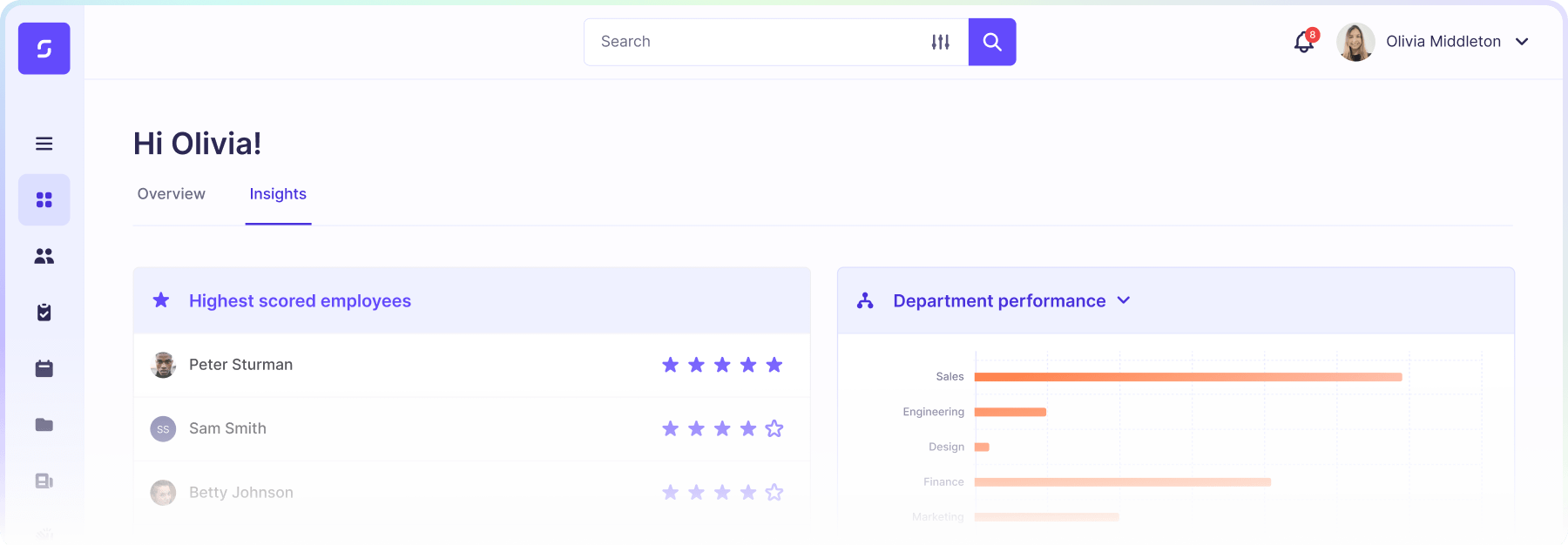Click the purple S logo icon

click(44, 49)
